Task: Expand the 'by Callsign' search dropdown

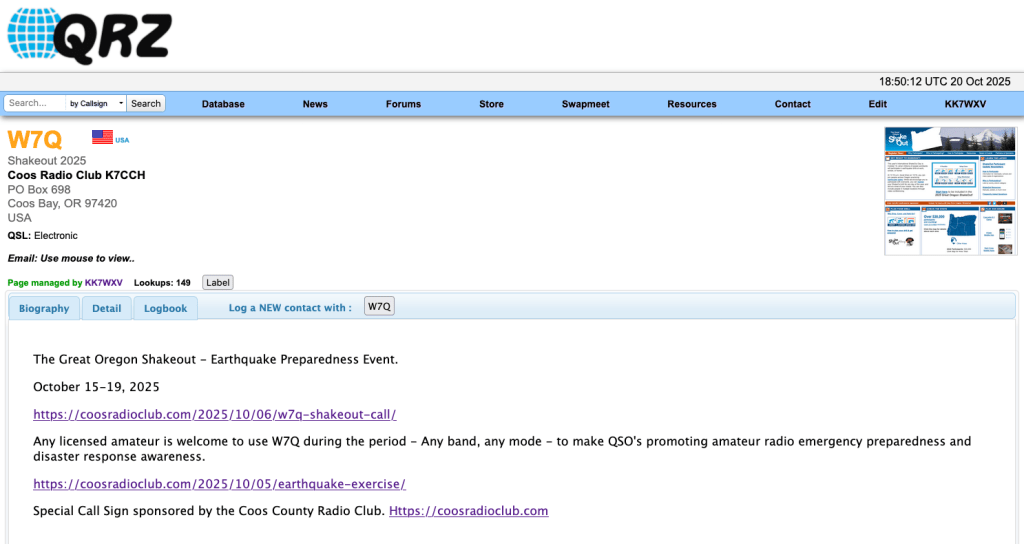Action: (x=96, y=103)
